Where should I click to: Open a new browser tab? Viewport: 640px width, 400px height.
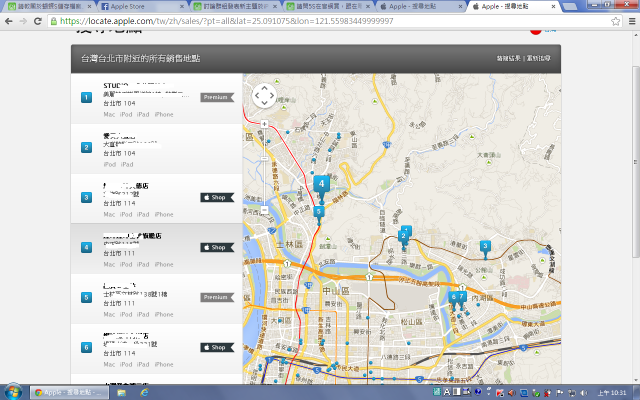click(570, 7)
